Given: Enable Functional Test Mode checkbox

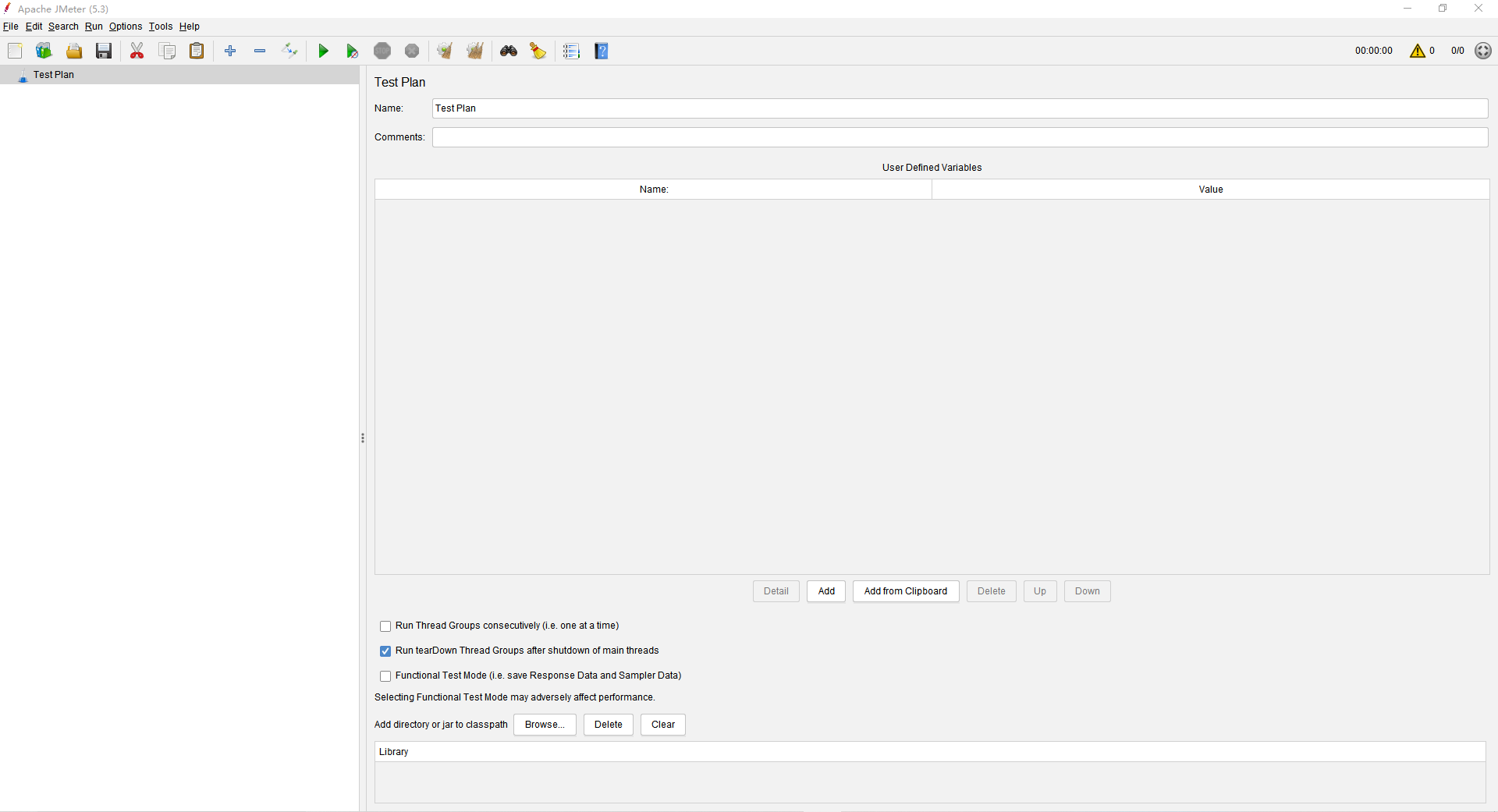Looking at the screenshot, I should click(385, 676).
